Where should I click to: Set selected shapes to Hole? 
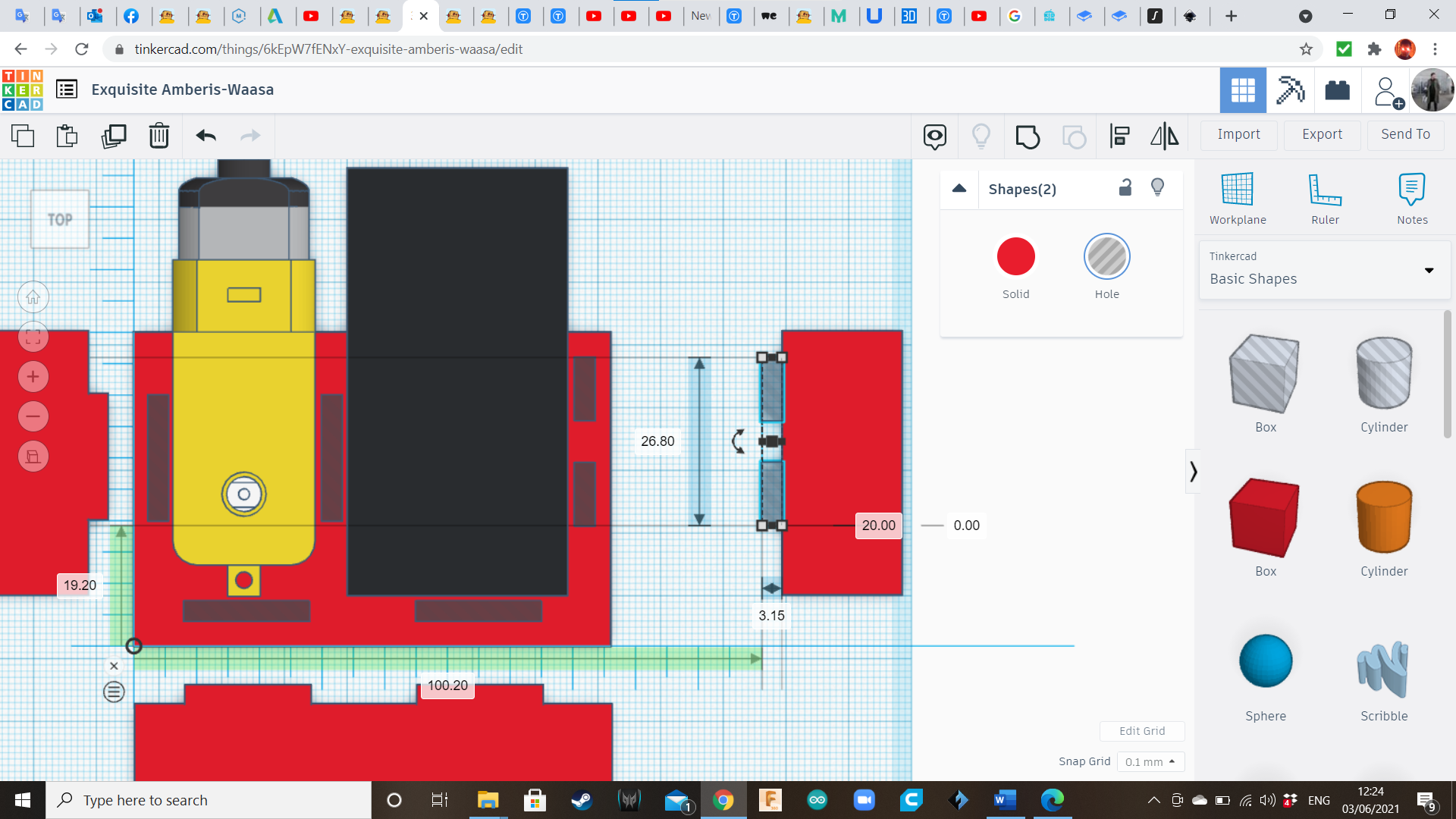[1106, 257]
